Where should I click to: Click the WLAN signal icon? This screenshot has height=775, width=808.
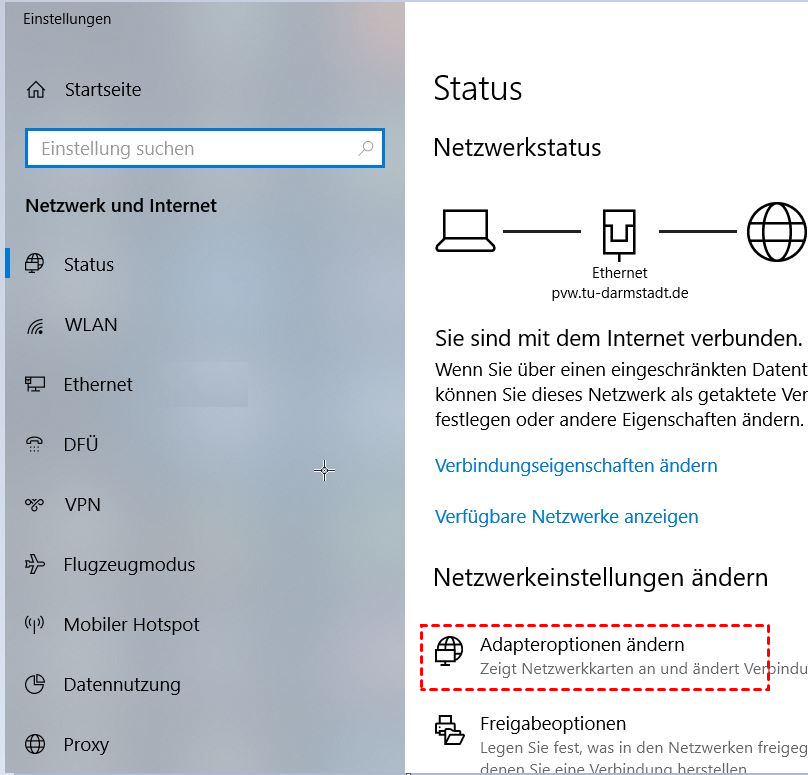(x=35, y=326)
